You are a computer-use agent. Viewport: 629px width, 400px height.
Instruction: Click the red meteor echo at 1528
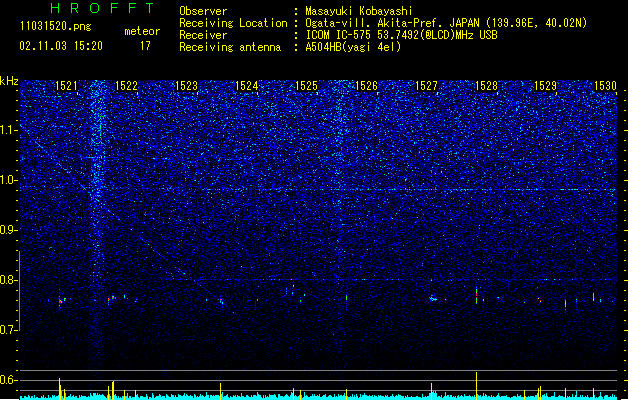(x=477, y=295)
